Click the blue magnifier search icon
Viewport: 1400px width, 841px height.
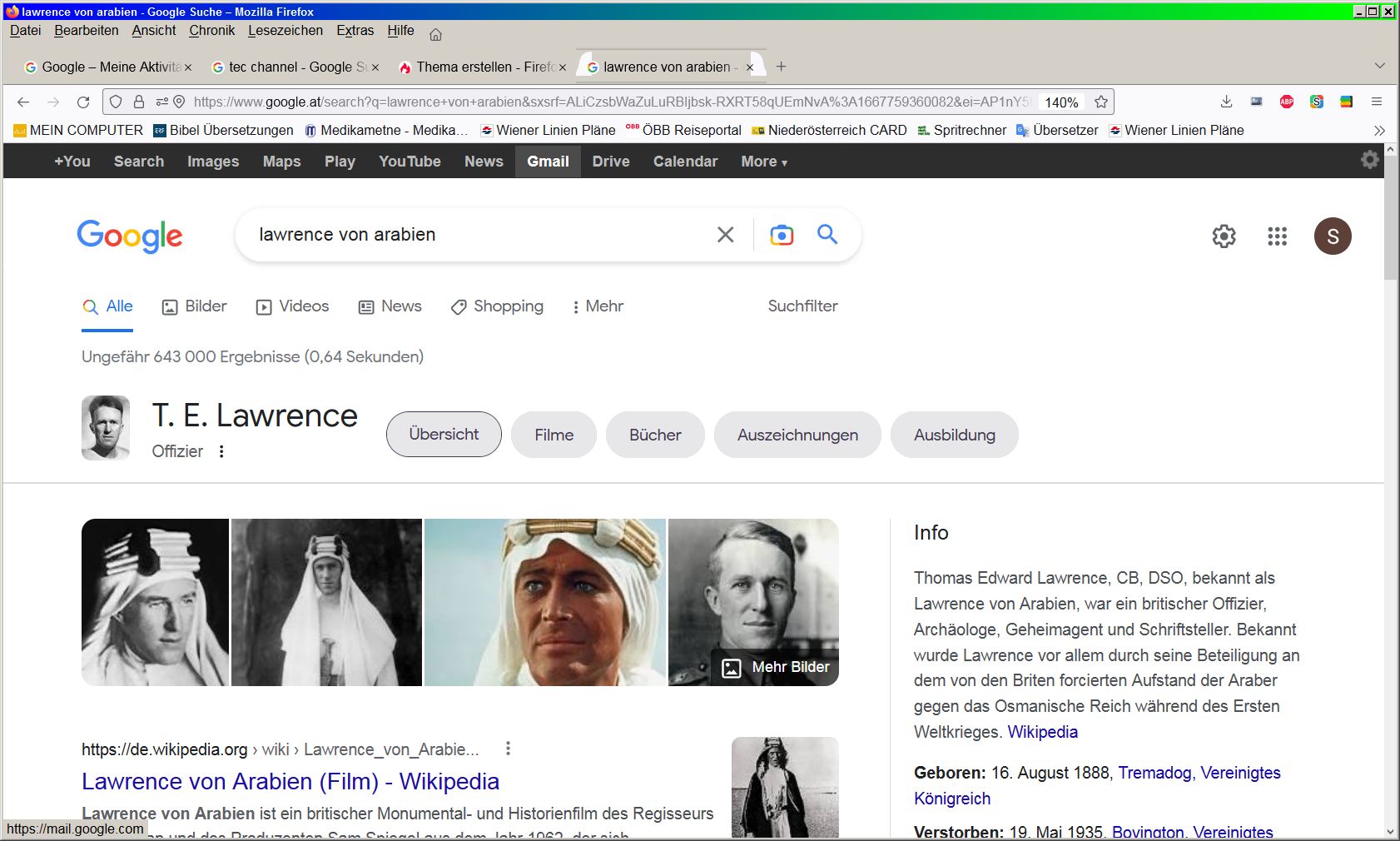(x=827, y=235)
